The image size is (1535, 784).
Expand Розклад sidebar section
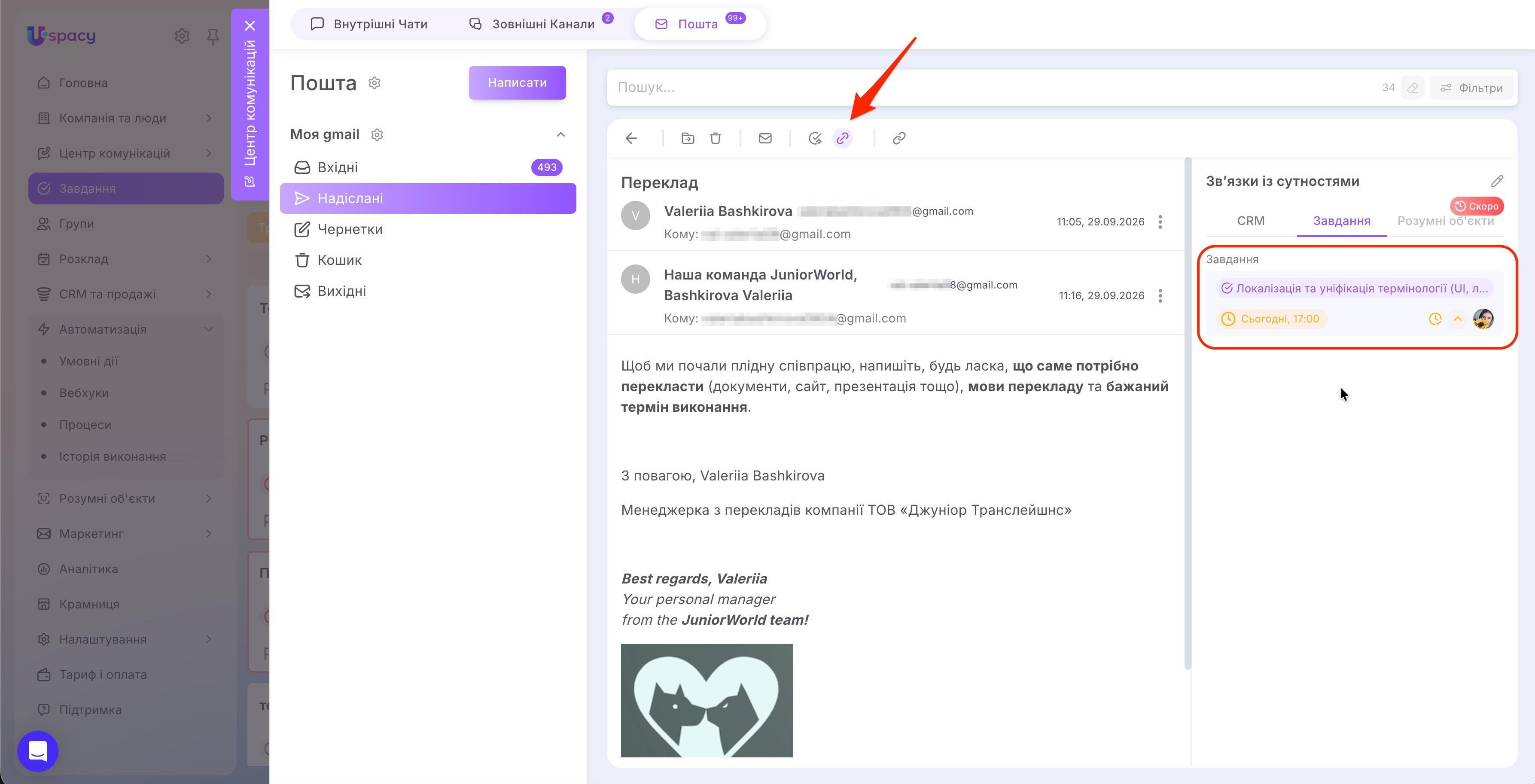click(x=209, y=259)
